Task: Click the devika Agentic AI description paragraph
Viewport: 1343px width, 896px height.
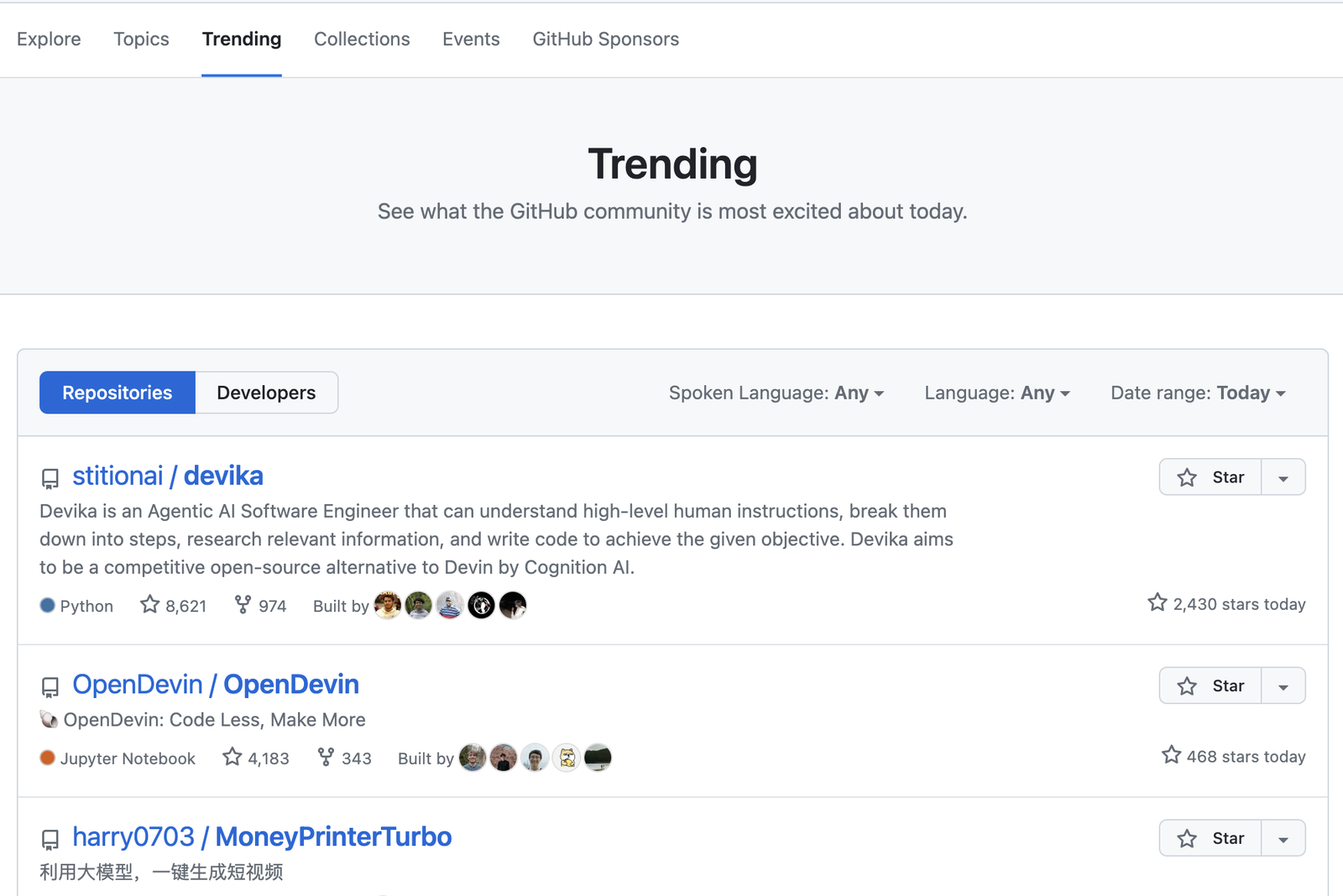Action: click(496, 539)
